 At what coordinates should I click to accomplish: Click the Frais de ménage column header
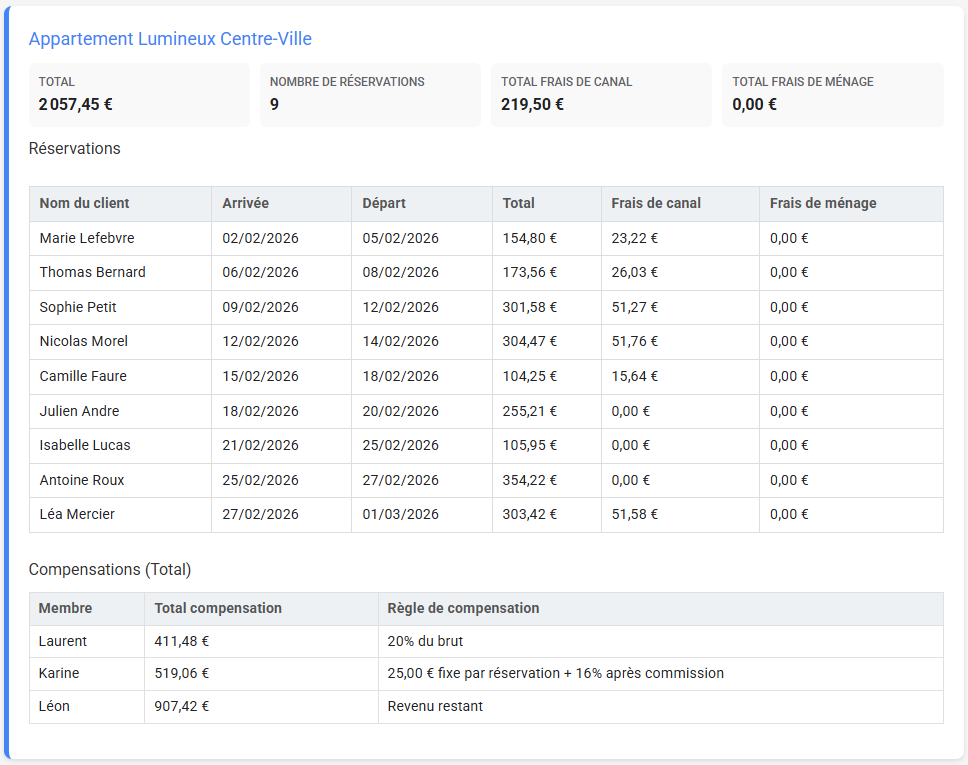(823, 203)
